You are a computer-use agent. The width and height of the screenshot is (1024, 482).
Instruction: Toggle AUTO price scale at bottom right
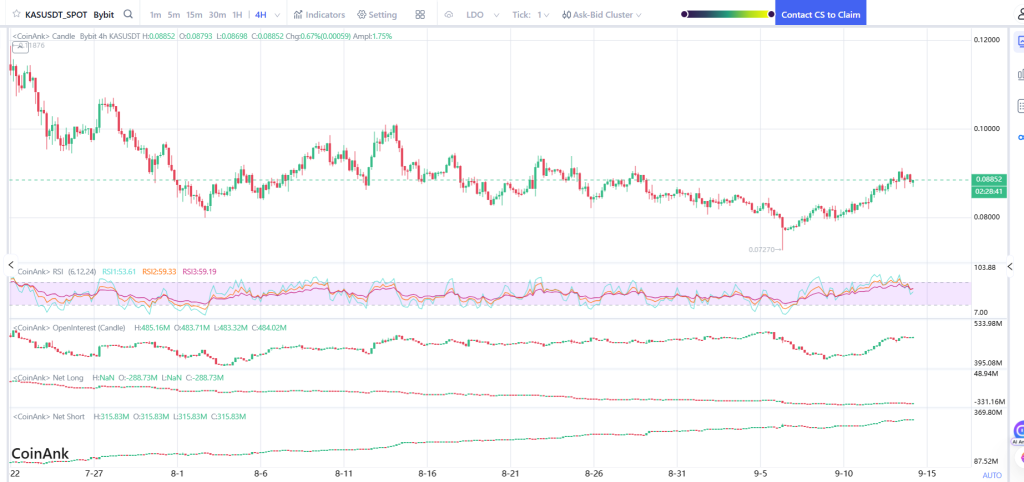(x=991, y=475)
